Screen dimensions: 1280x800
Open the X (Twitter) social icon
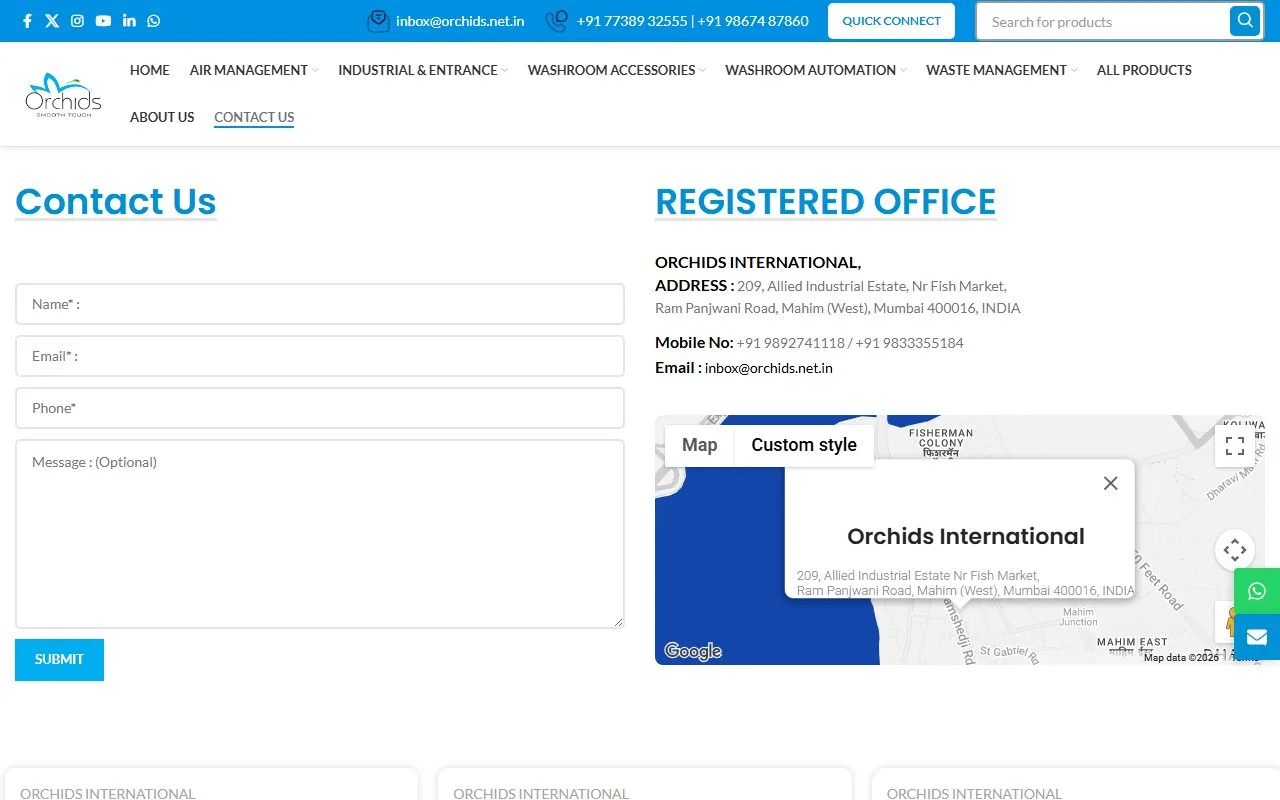(x=52, y=21)
